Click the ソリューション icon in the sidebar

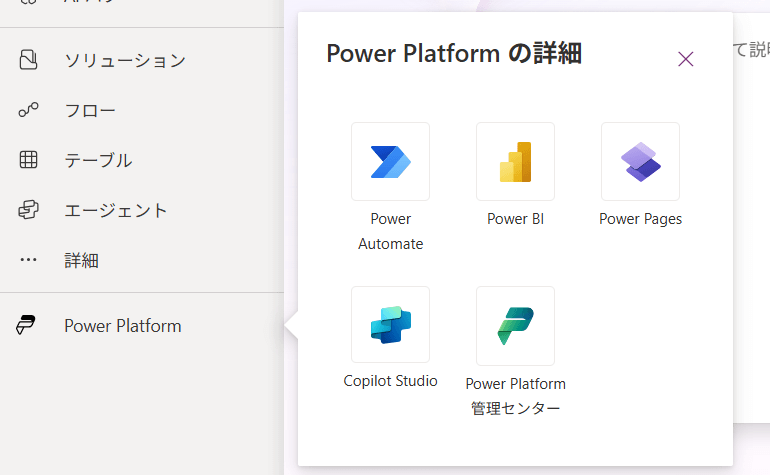click(28, 60)
